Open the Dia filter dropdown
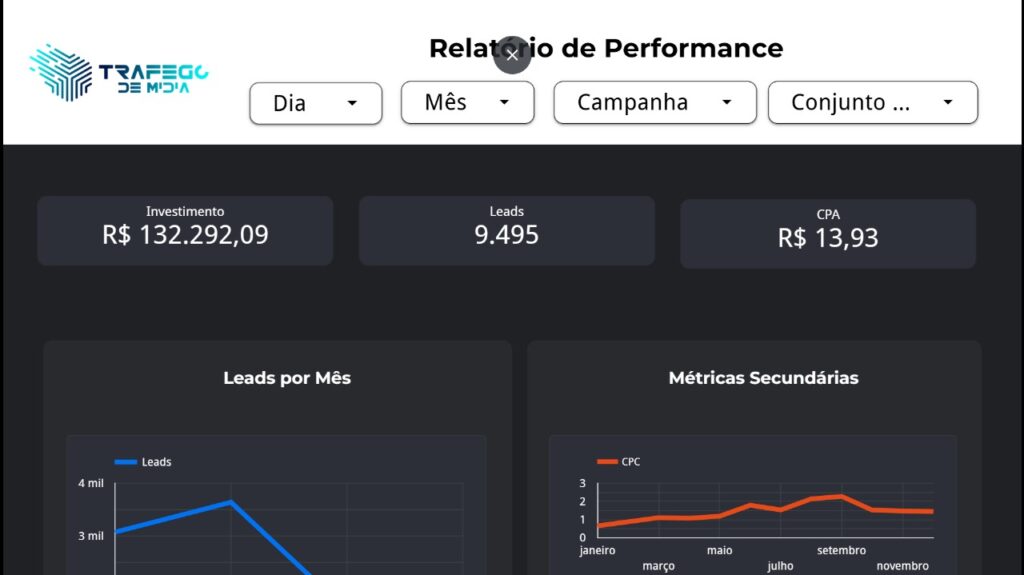The height and width of the screenshot is (575, 1024). coord(316,103)
